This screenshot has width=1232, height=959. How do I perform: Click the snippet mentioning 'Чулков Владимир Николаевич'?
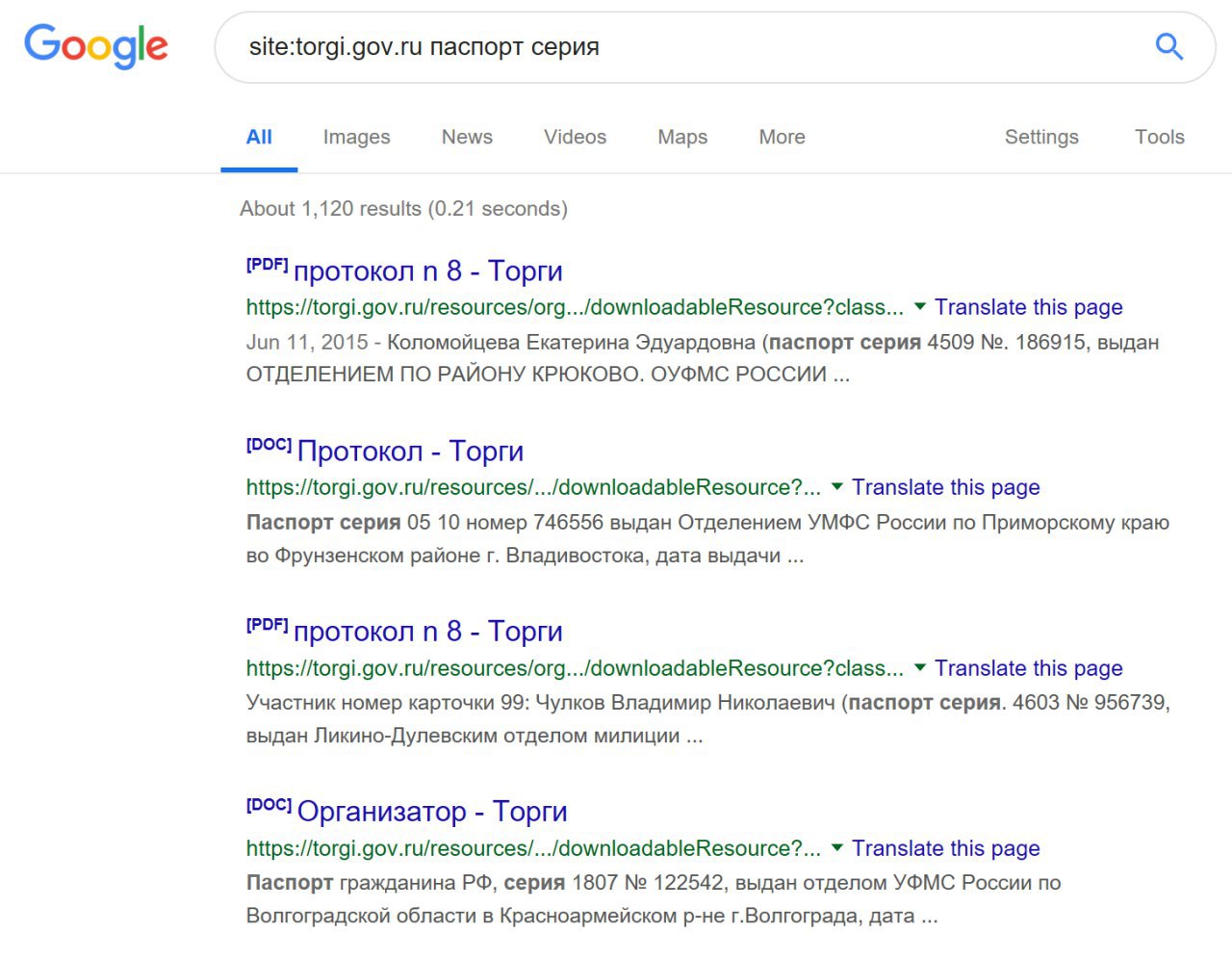[708, 719]
